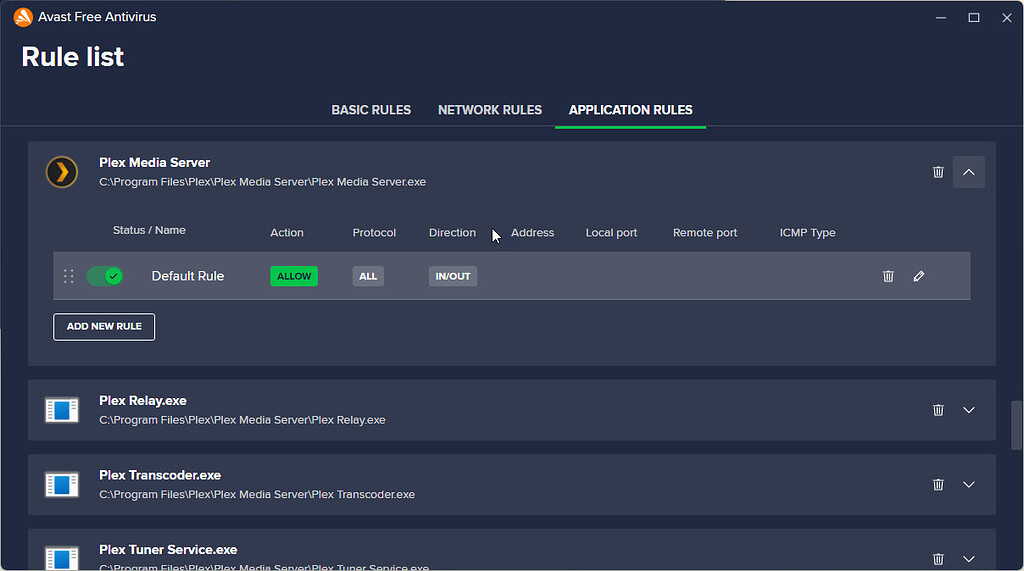Viewport: 1024px width, 571px height.
Task: Click the Add New Rule button
Action: (104, 326)
